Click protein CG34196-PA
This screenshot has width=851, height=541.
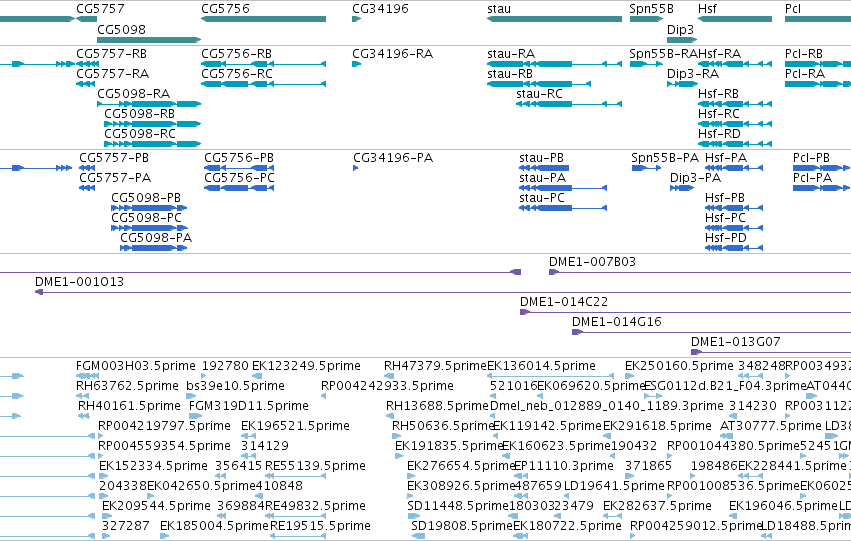[393, 158]
